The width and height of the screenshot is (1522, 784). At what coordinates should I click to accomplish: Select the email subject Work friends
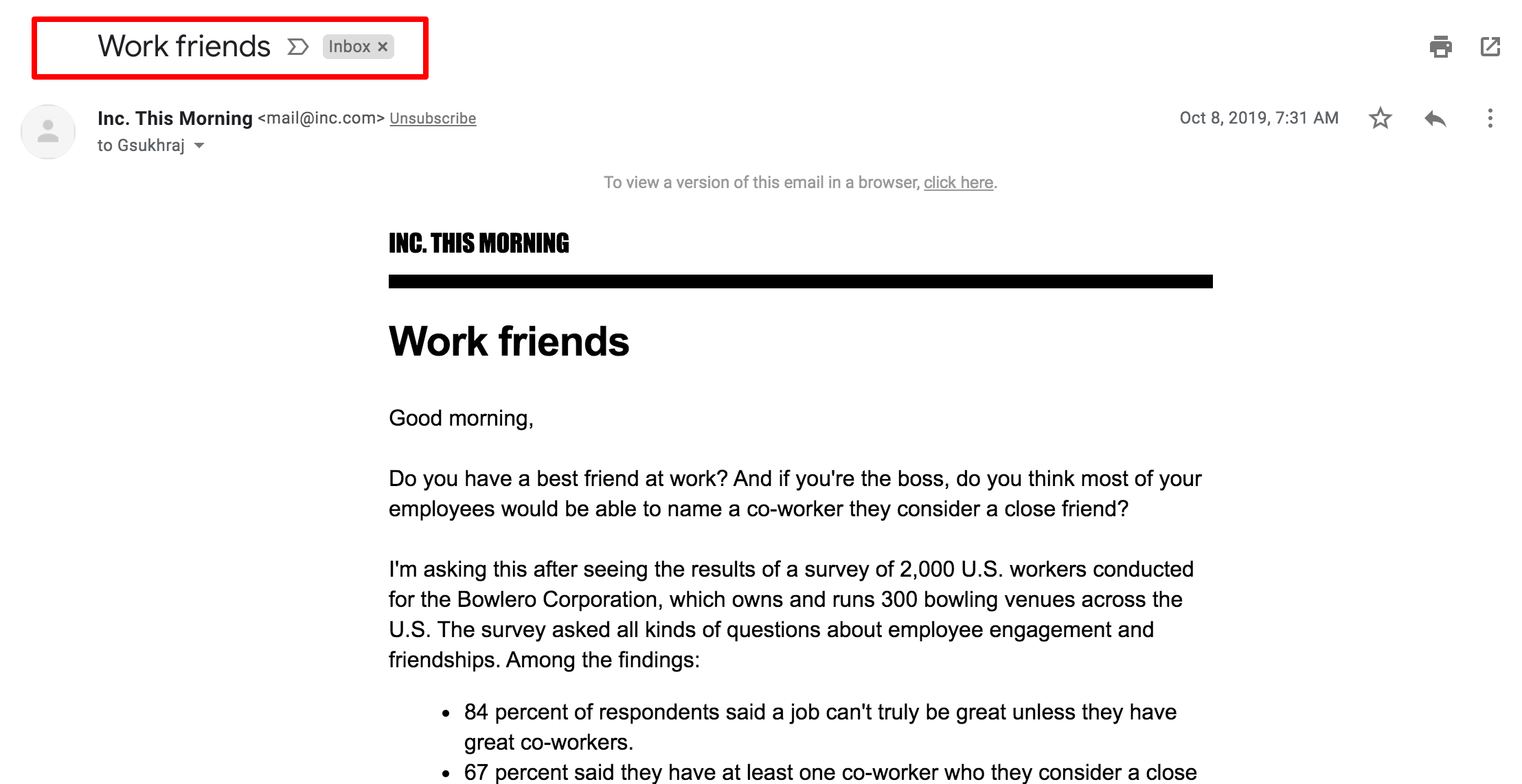click(x=186, y=46)
